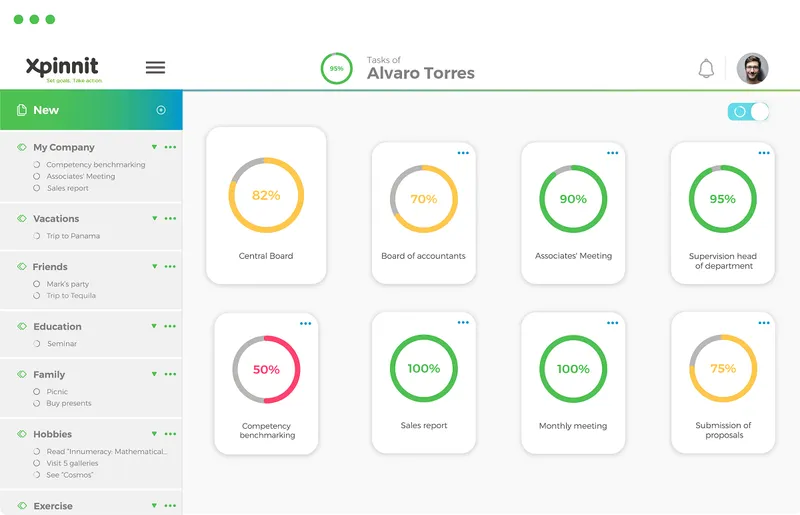Image resolution: width=800 pixels, height=515 pixels.
Task: Click the Education tag icon
Action: [21, 326]
